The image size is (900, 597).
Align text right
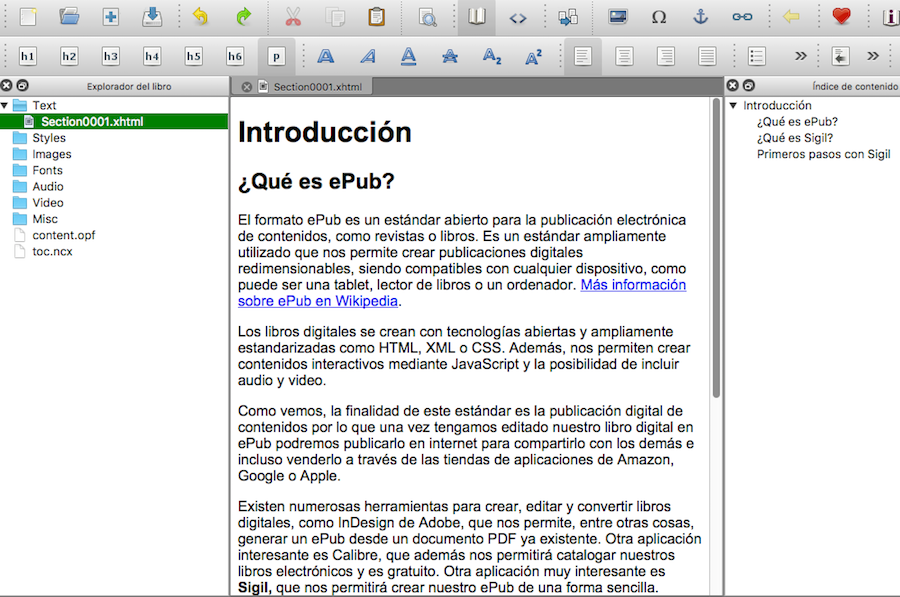pyautogui.click(x=666, y=56)
